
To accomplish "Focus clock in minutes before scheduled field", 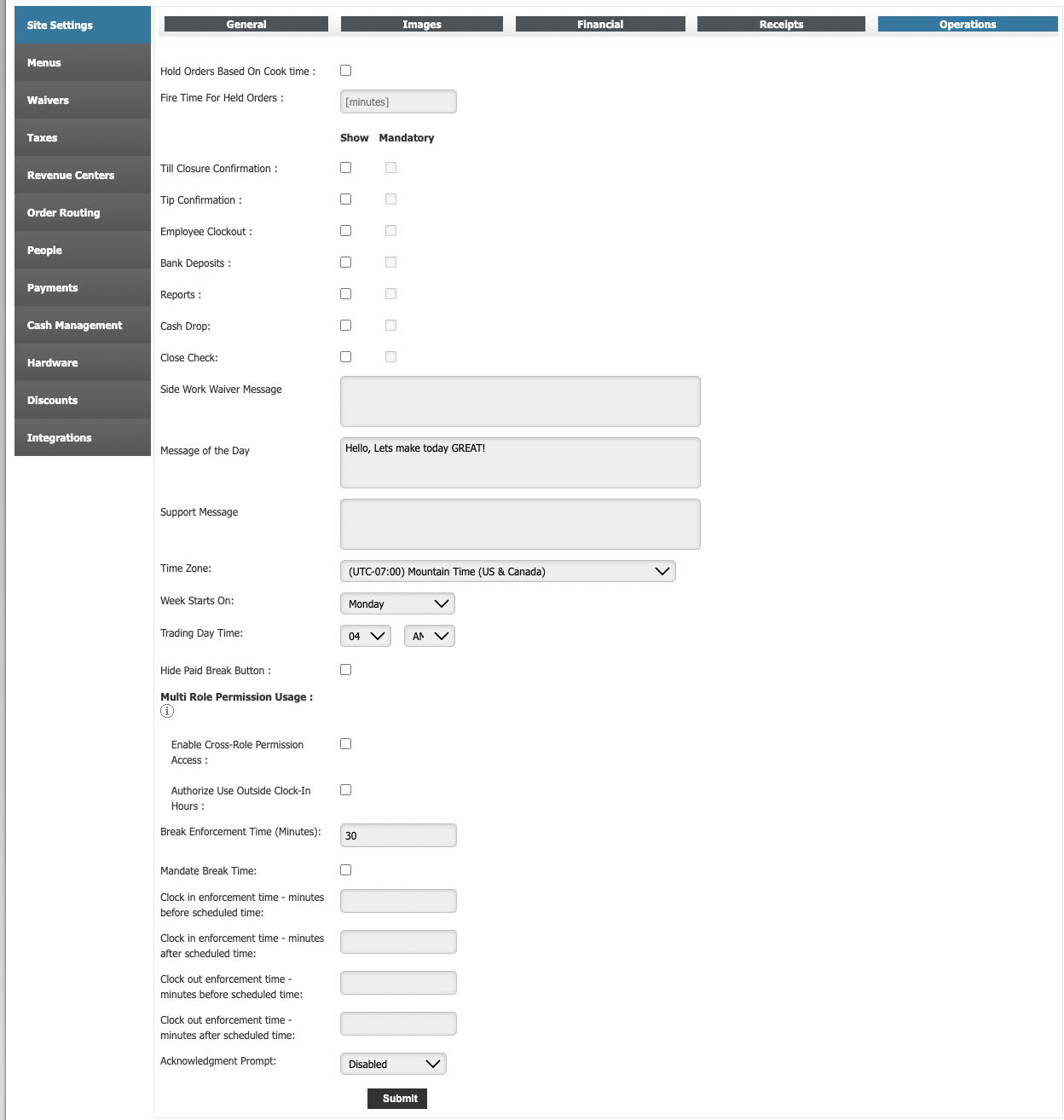I will (x=398, y=901).
